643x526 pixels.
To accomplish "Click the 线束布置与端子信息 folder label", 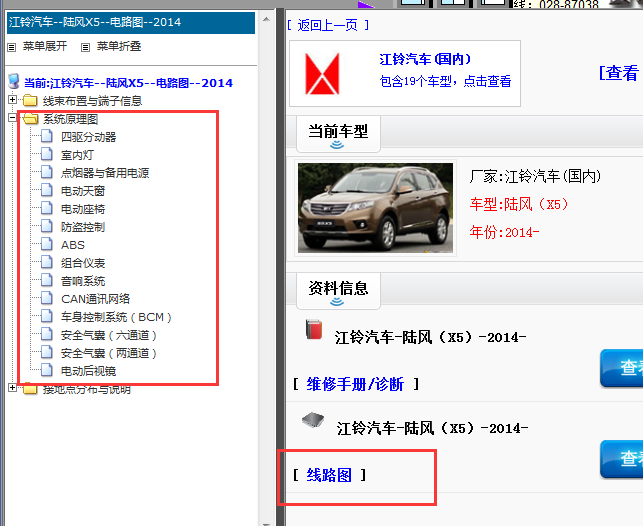I will tap(93, 101).
